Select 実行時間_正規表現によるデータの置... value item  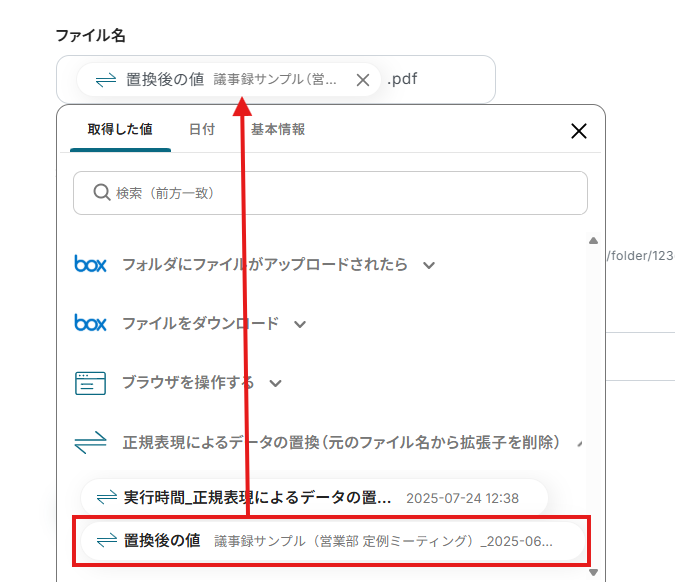(314, 498)
